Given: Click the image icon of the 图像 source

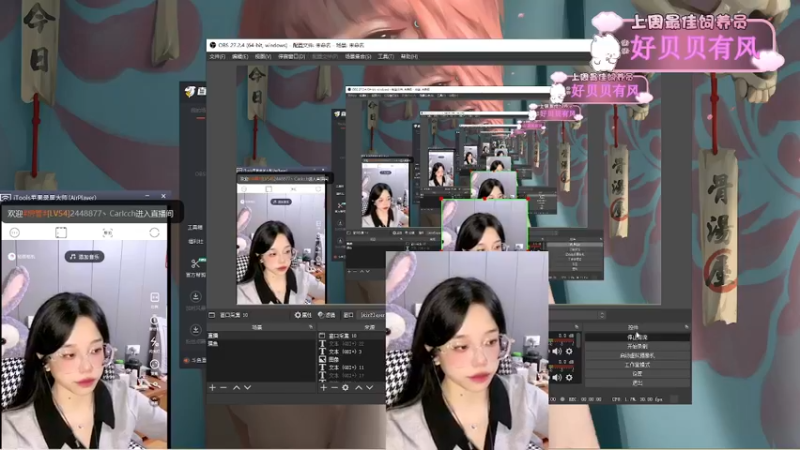Looking at the screenshot, I should click(322, 359).
